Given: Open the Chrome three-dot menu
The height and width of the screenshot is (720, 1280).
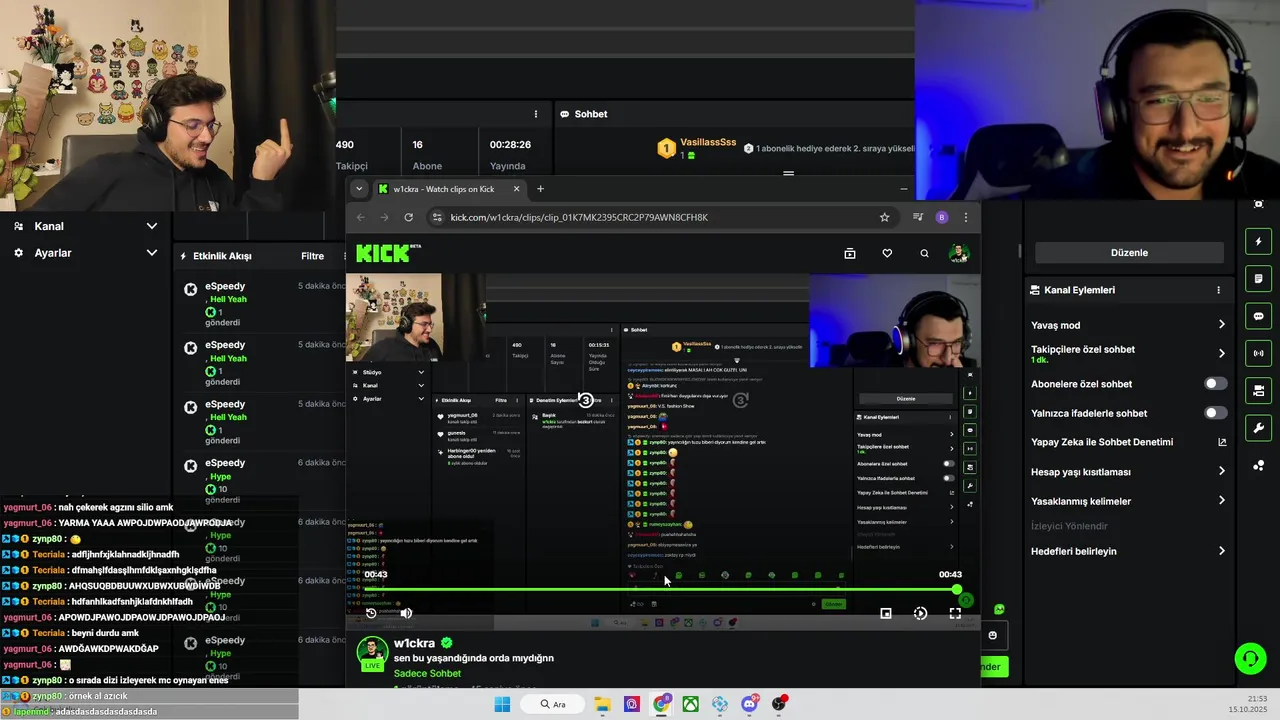Looking at the screenshot, I should 965,217.
